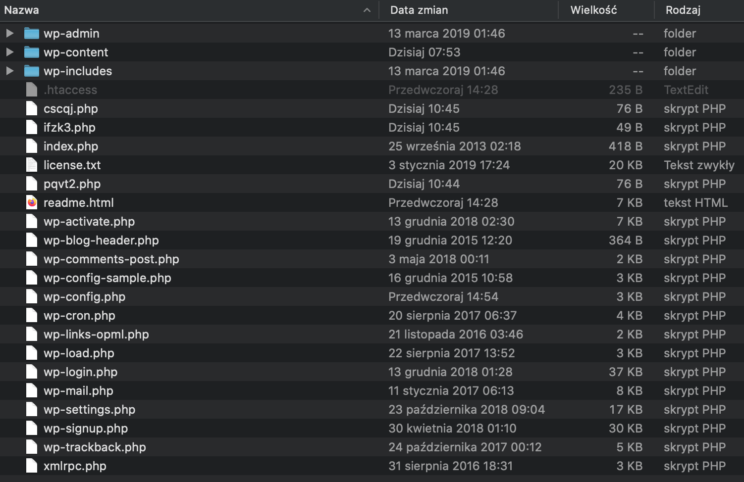Select the pqvt2.php file row
The height and width of the screenshot is (482, 744).
coord(372,184)
